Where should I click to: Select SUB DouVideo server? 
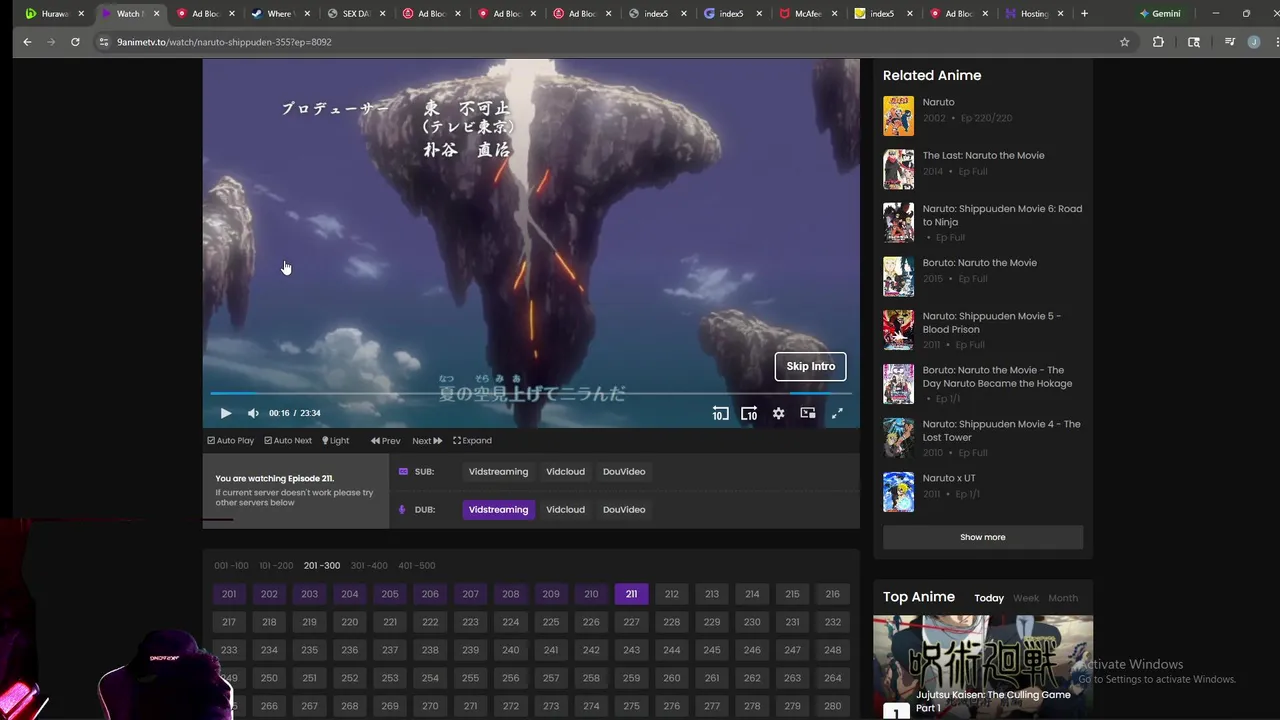[x=624, y=472]
